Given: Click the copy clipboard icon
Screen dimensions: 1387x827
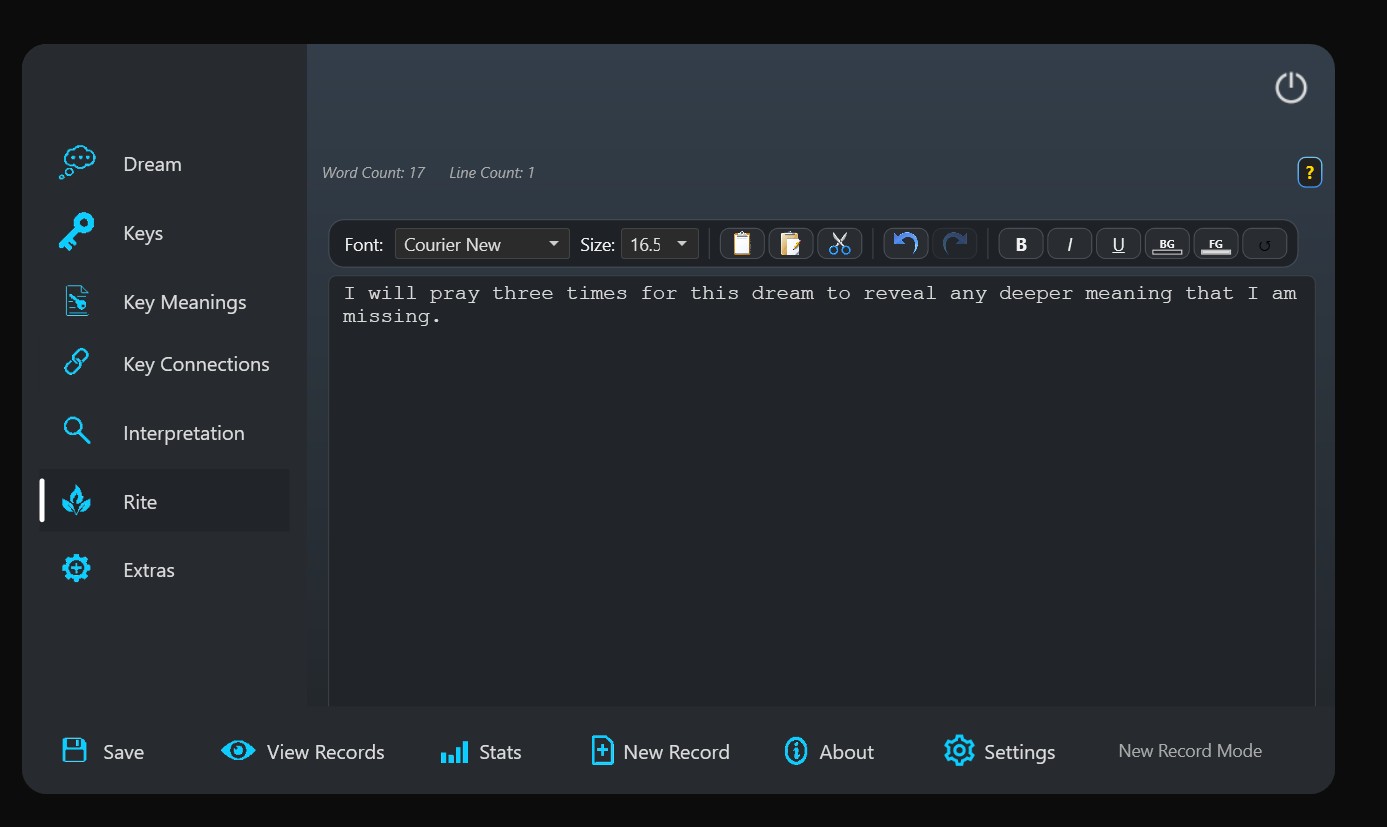Looking at the screenshot, I should point(742,244).
